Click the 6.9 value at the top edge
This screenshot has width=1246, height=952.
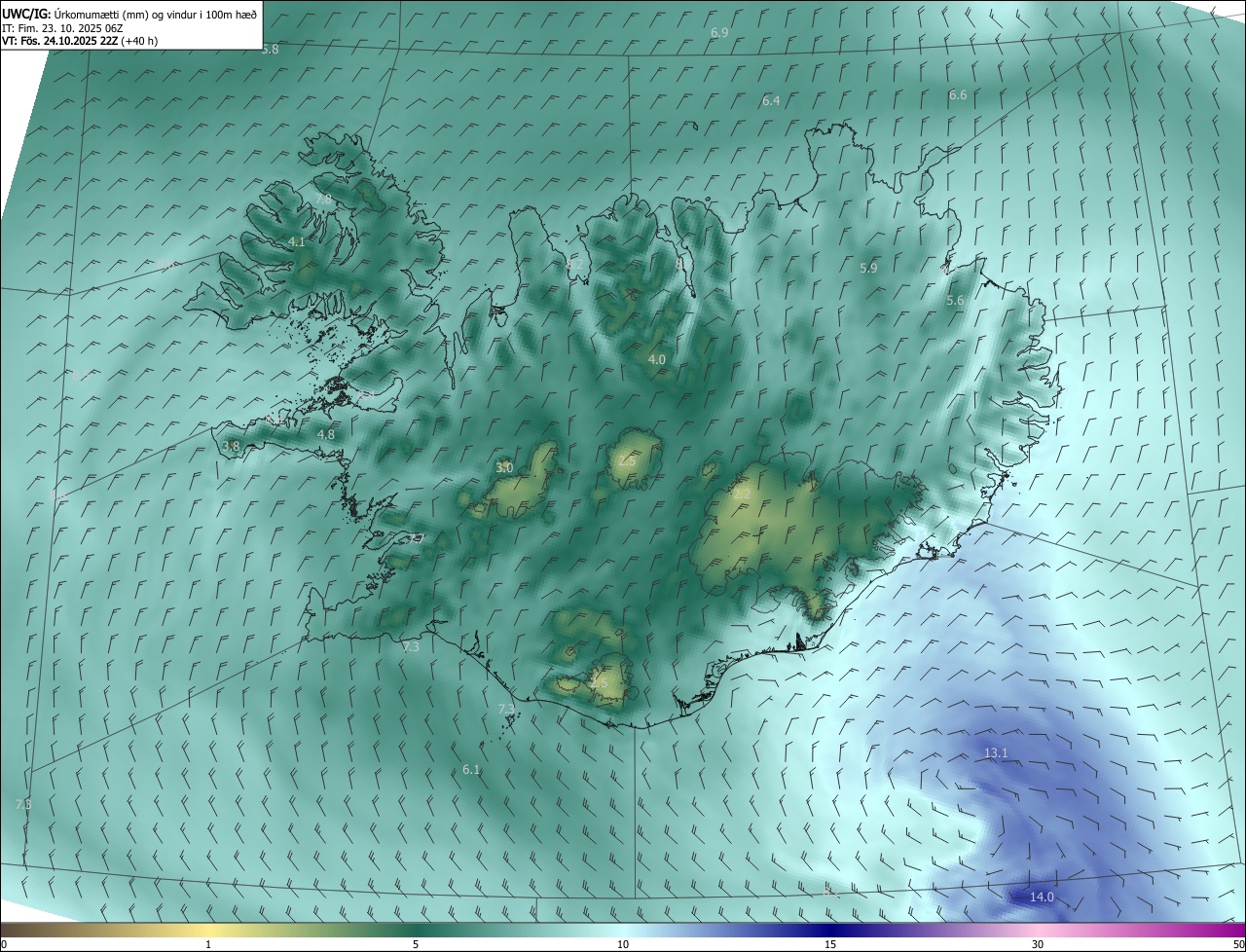(719, 32)
